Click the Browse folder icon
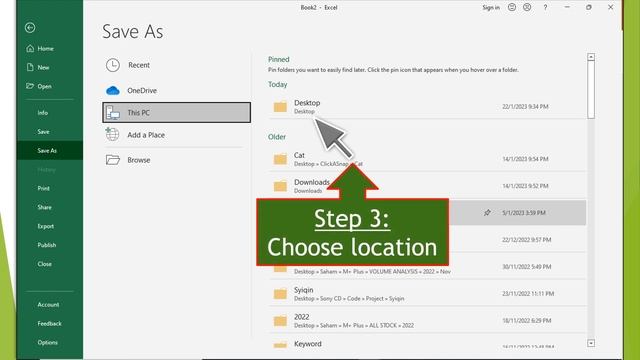The width and height of the screenshot is (640, 360). [x=113, y=160]
